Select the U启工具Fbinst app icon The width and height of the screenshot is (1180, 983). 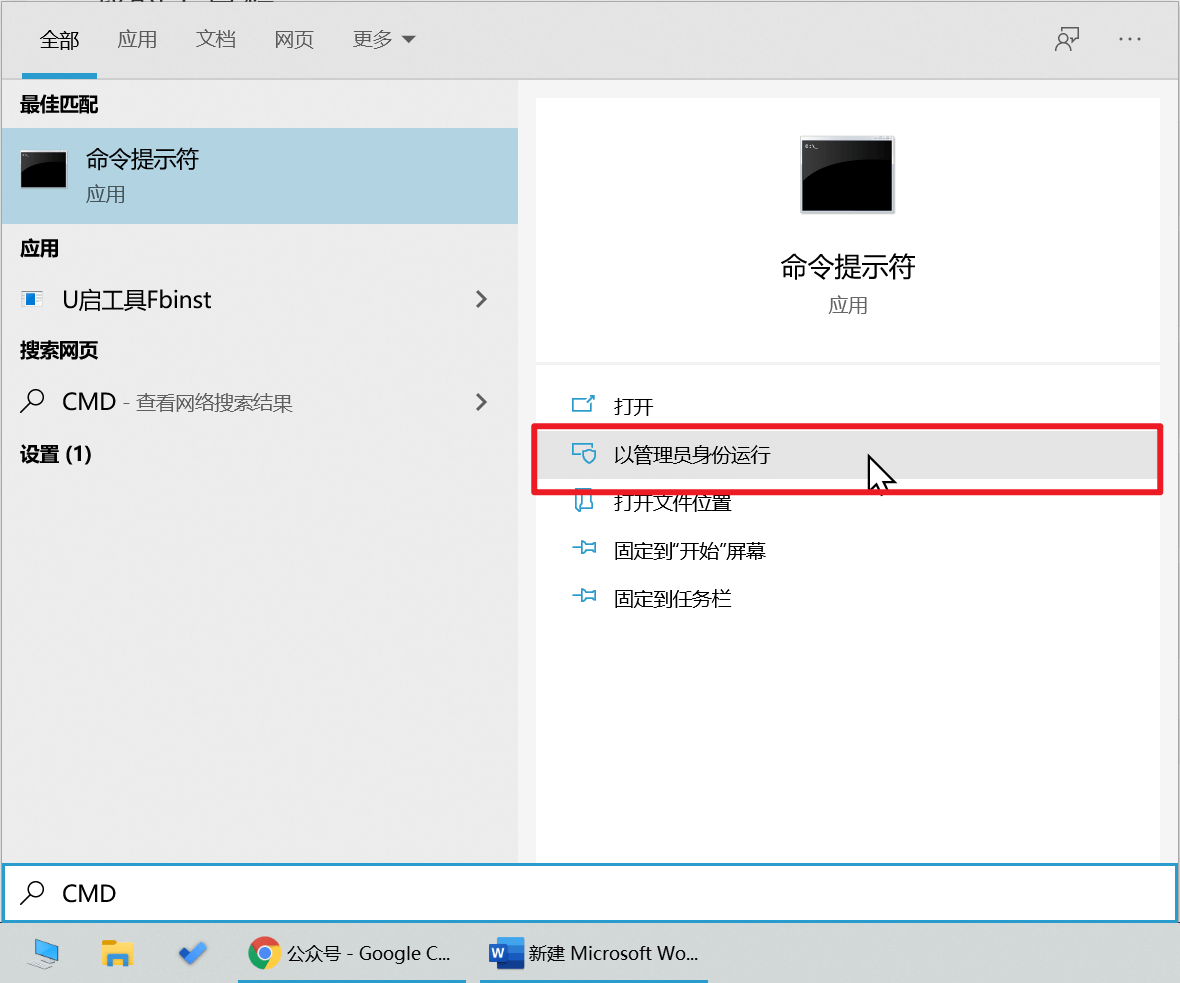click(x=31, y=299)
